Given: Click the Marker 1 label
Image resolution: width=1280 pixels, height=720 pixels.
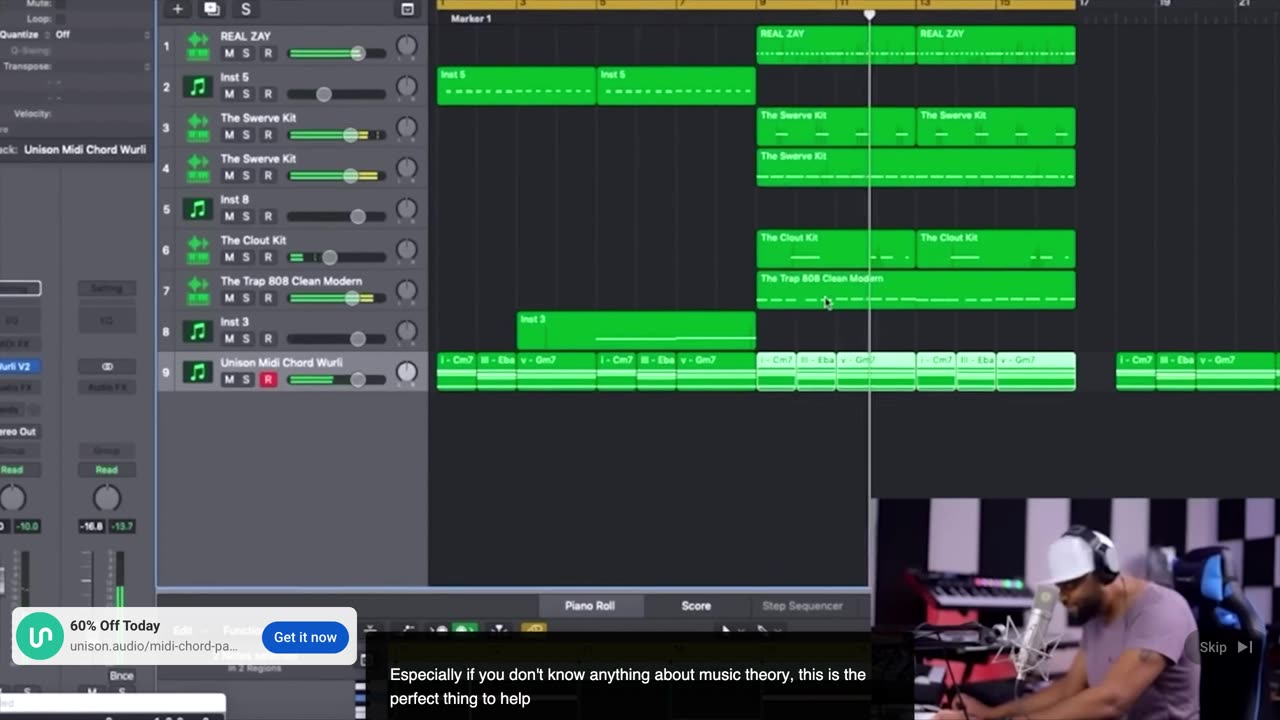Looking at the screenshot, I should coord(471,19).
